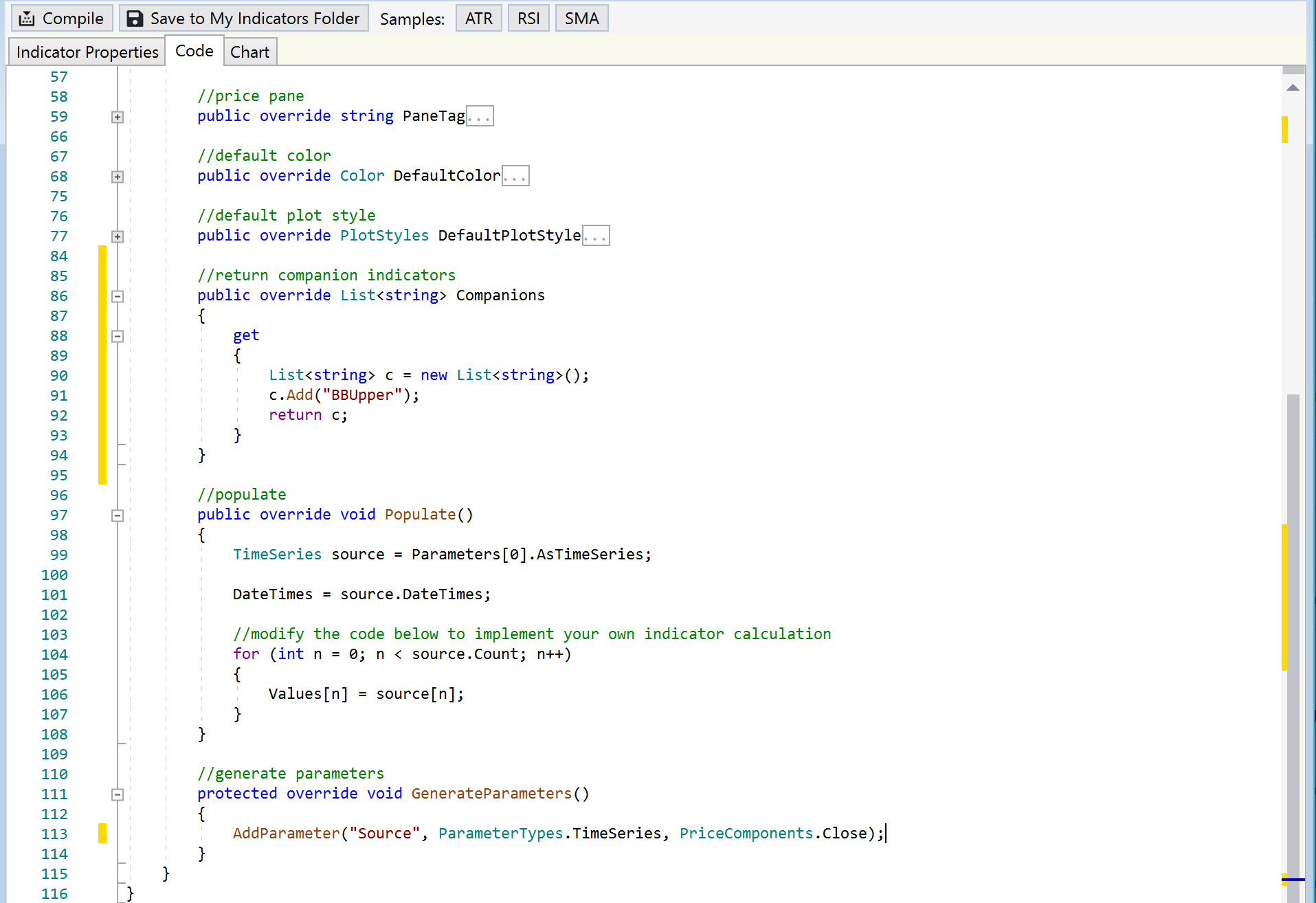Click the collapsed ellipsis box after DefaultColor
The height and width of the screenshot is (903, 1316).
pyautogui.click(x=515, y=176)
